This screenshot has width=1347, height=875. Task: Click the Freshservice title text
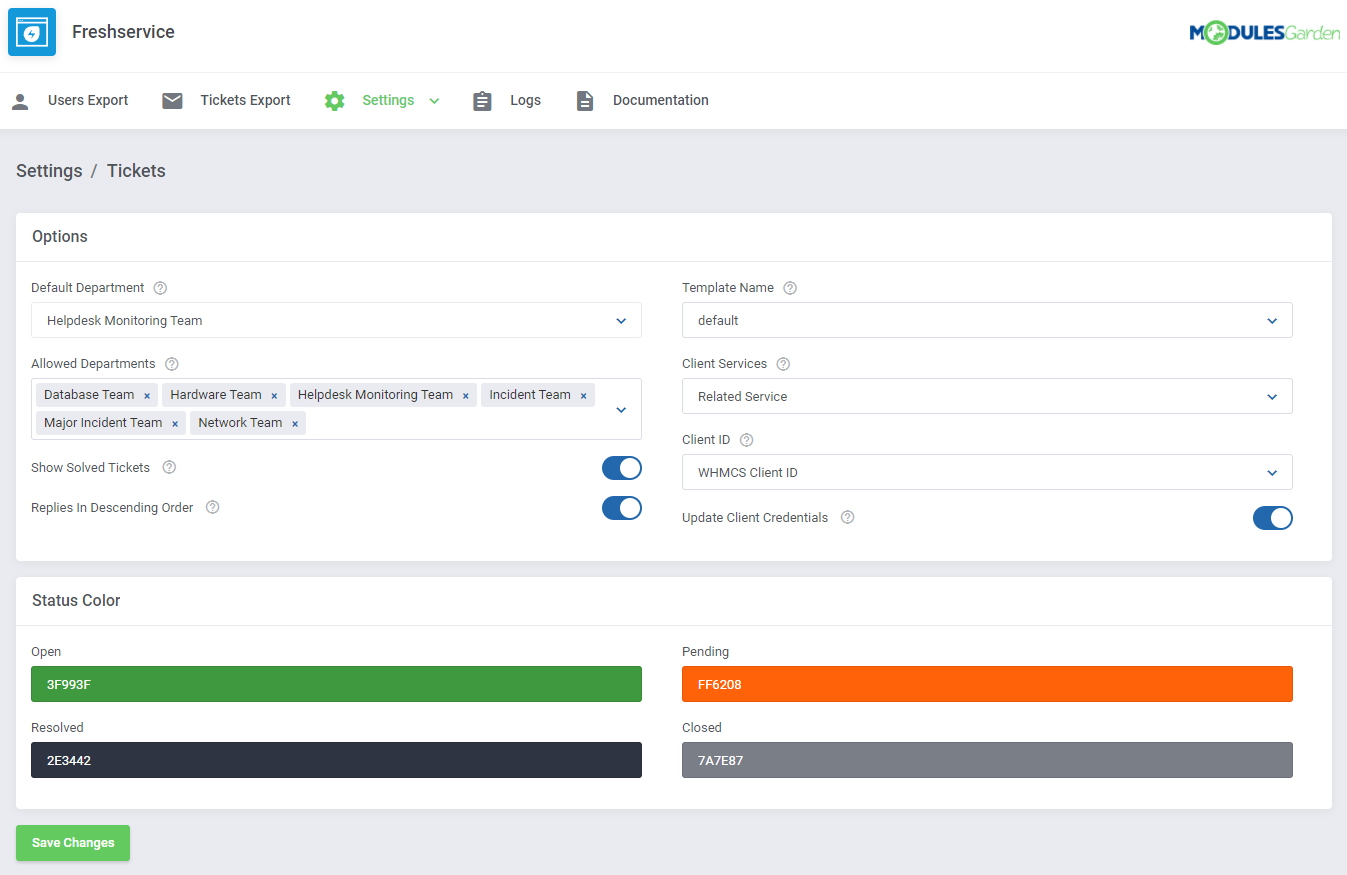tap(123, 32)
